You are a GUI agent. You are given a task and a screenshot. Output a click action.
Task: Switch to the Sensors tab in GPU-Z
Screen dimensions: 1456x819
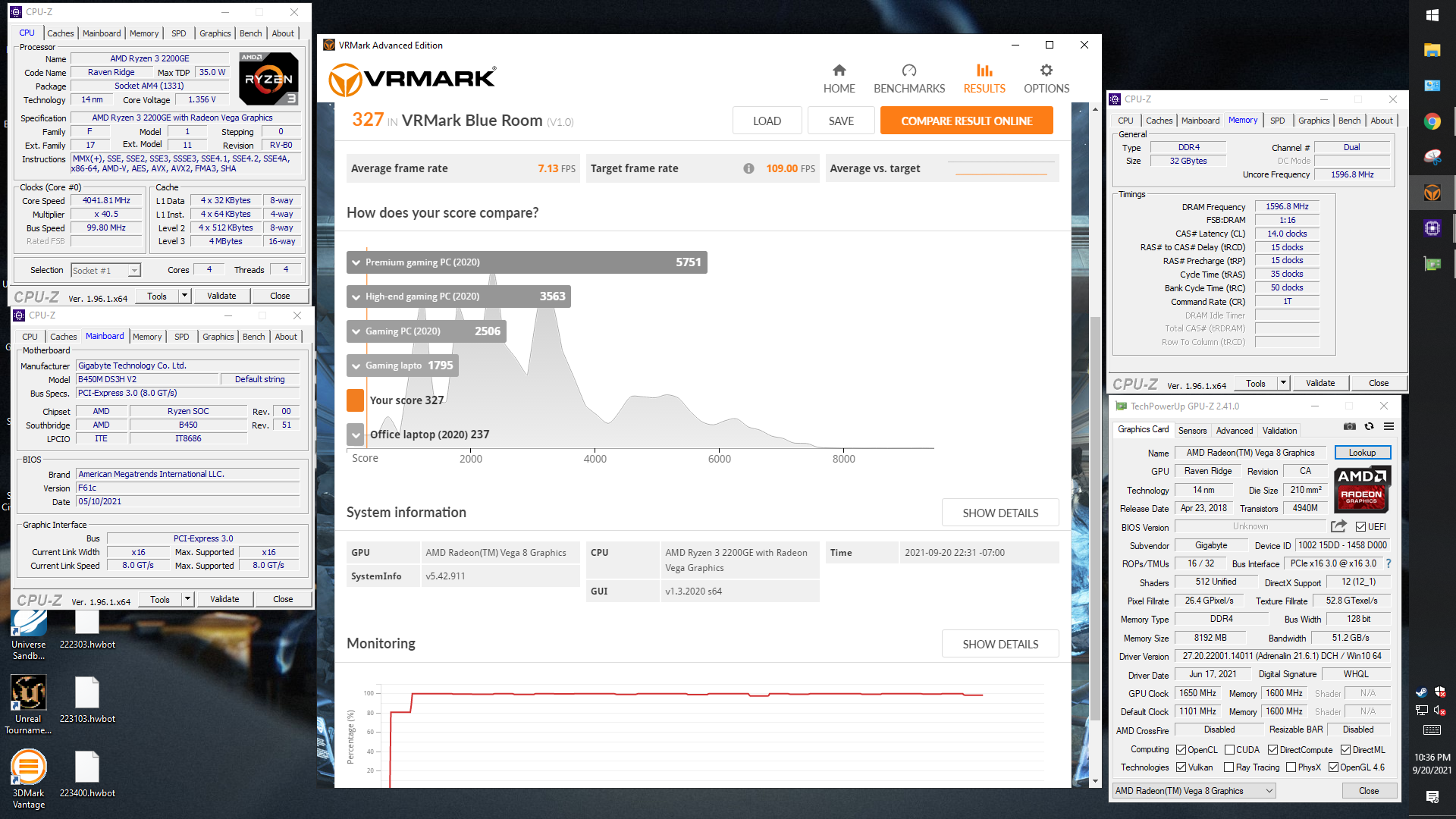1192,430
